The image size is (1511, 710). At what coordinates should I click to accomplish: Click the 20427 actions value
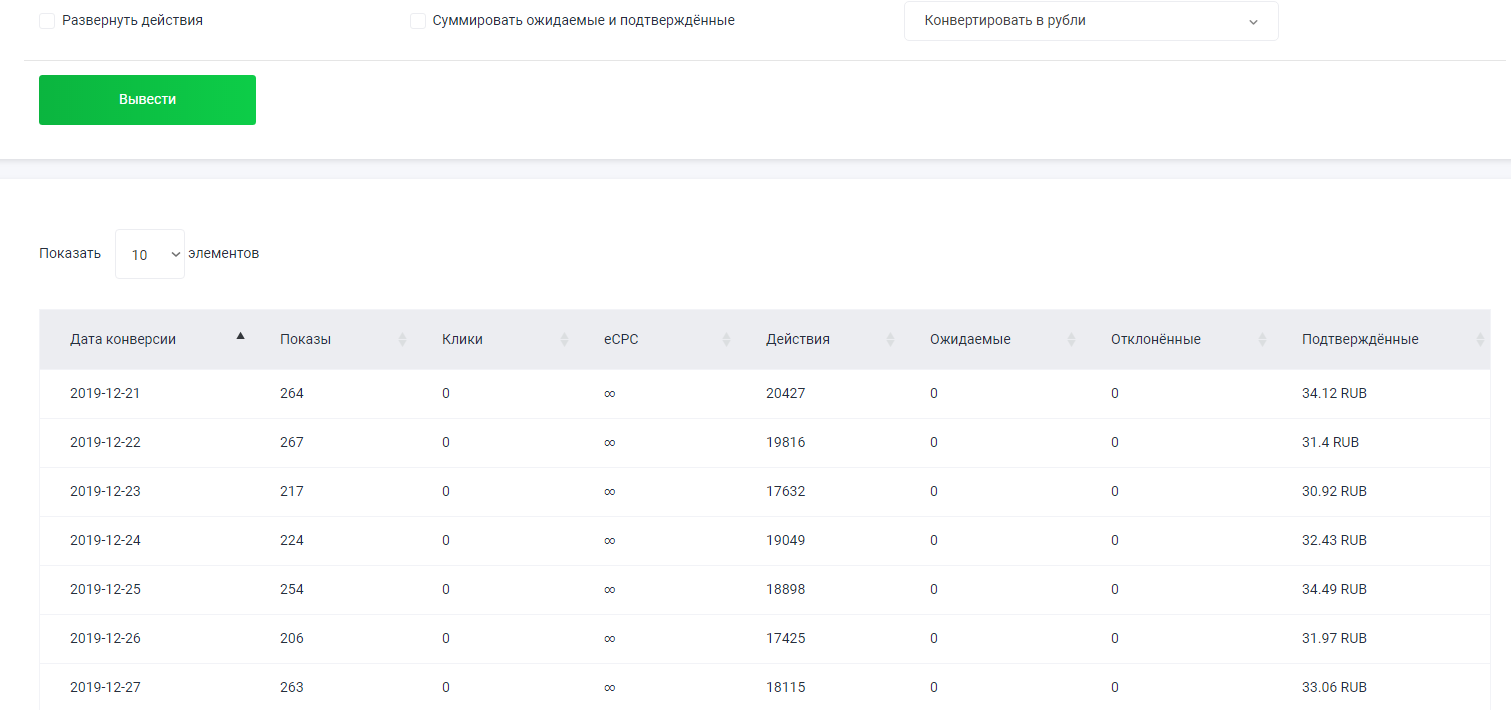pyautogui.click(x=785, y=394)
